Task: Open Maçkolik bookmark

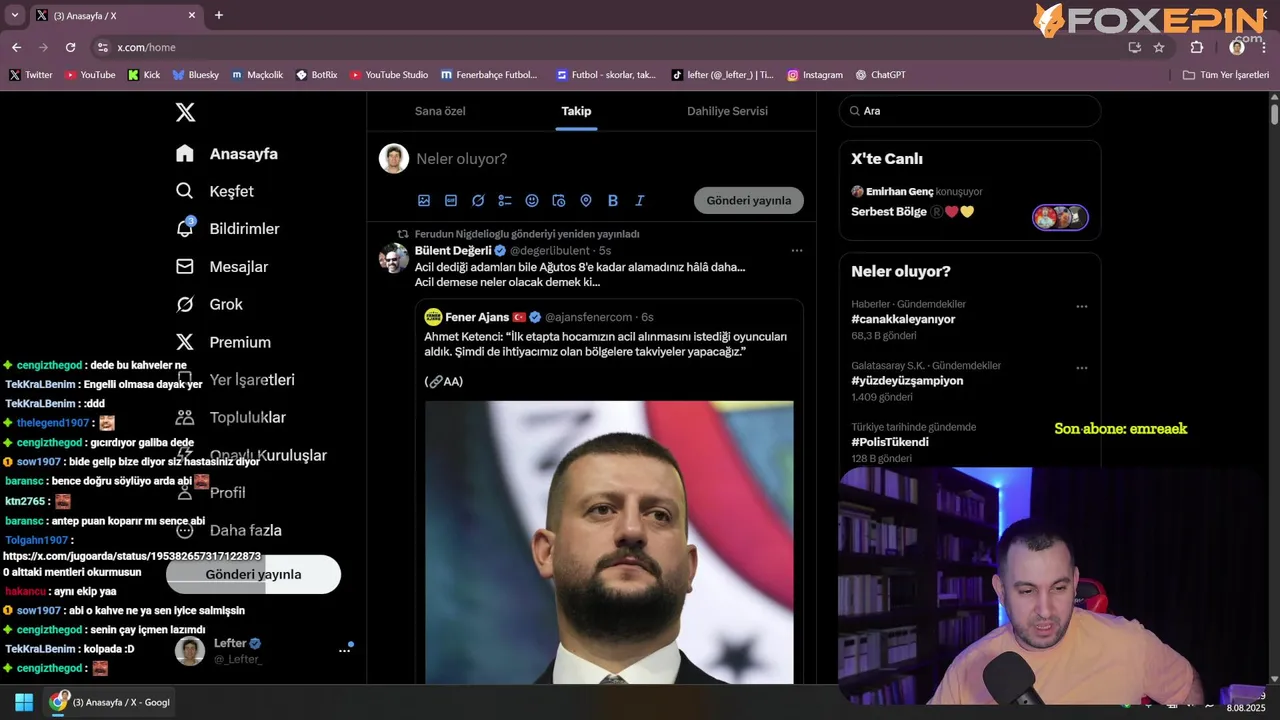Action: coord(257,75)
